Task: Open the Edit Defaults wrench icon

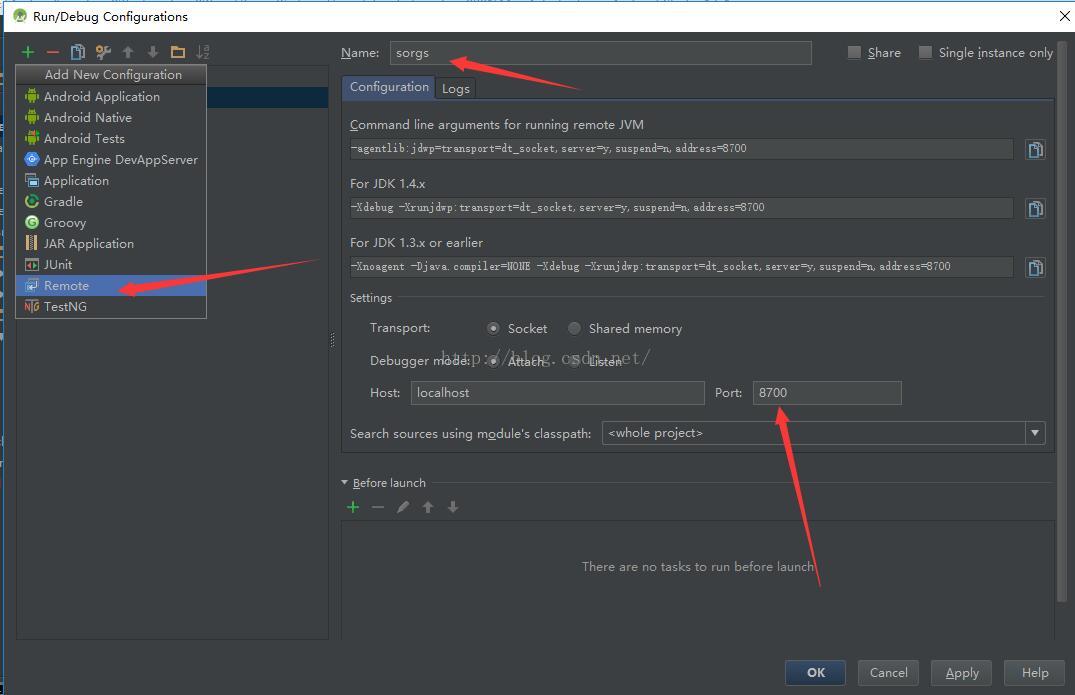Action: coord(103,52)
